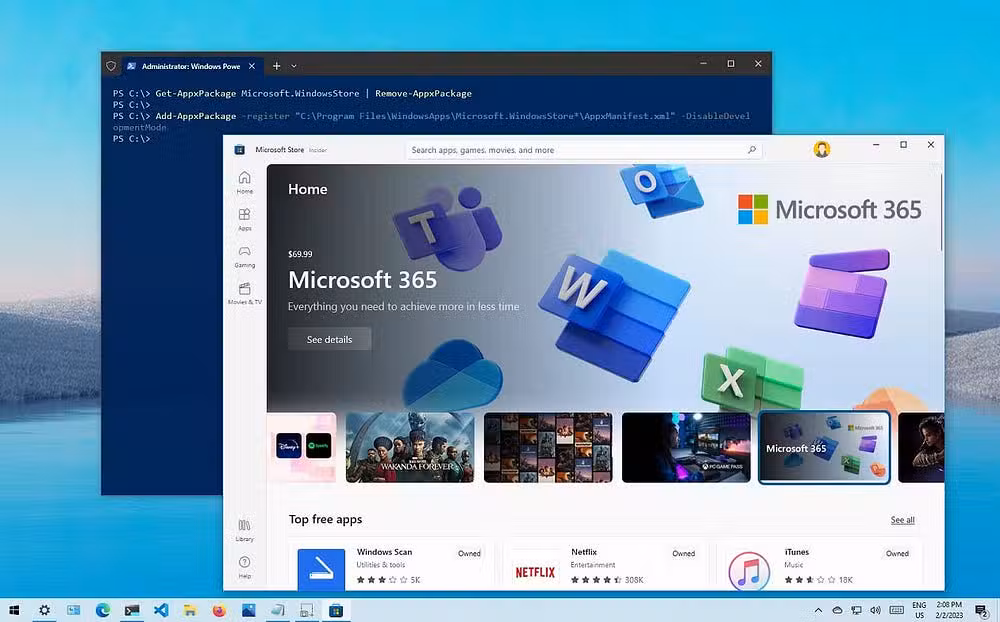Click the Owned badge for Windows Scan
1000x622 pixels.
[469, 553]
